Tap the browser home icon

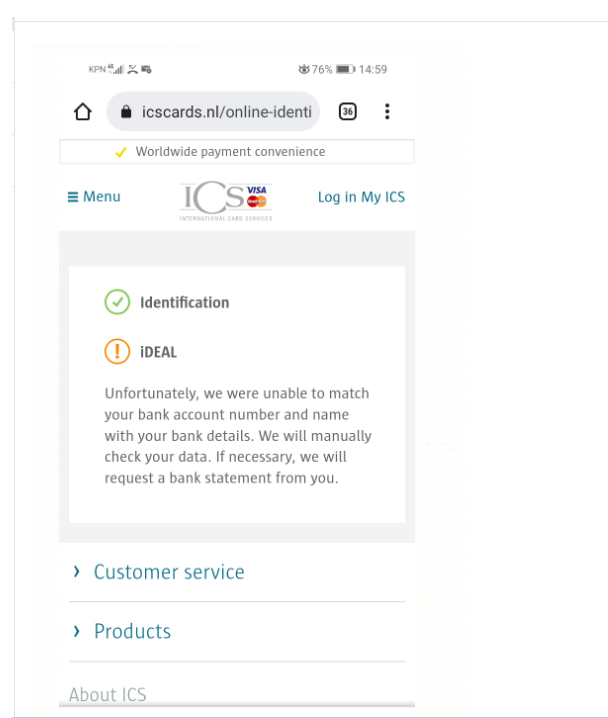pos(83,112)
